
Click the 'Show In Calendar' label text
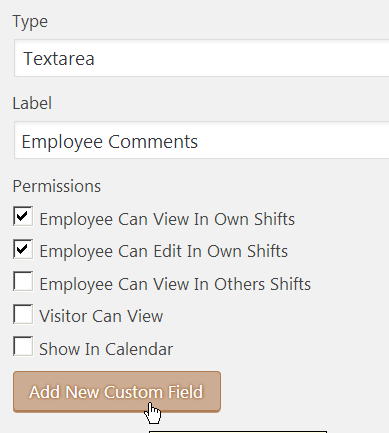click(x=106, y=349)
